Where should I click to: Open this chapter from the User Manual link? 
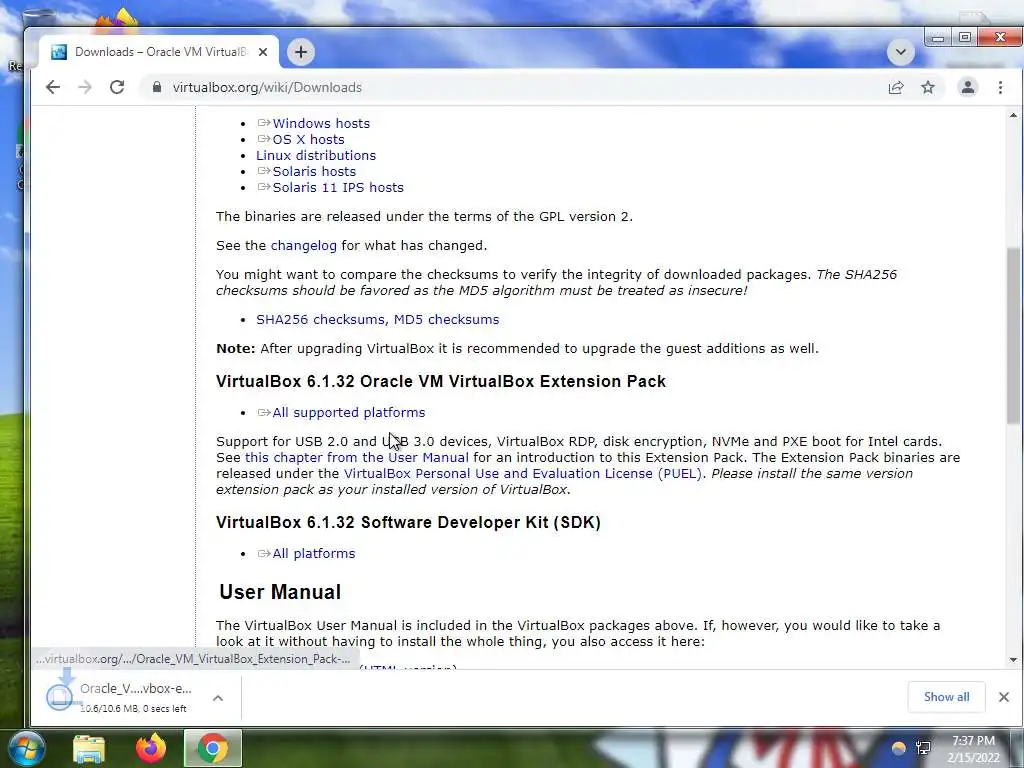357,457
